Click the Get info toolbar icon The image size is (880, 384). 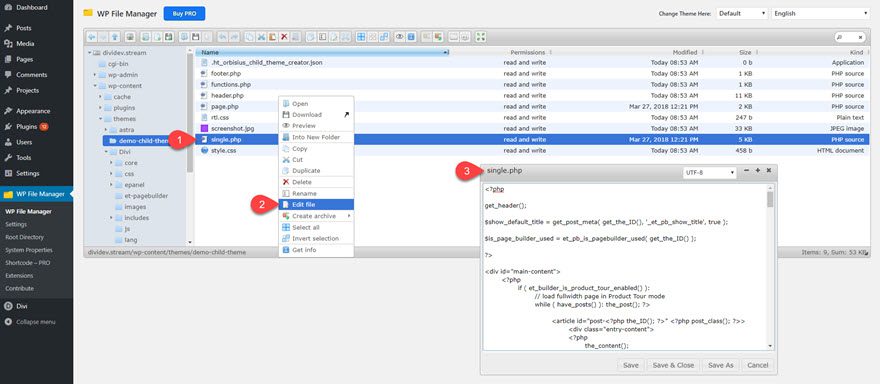[x=411, y=36]
